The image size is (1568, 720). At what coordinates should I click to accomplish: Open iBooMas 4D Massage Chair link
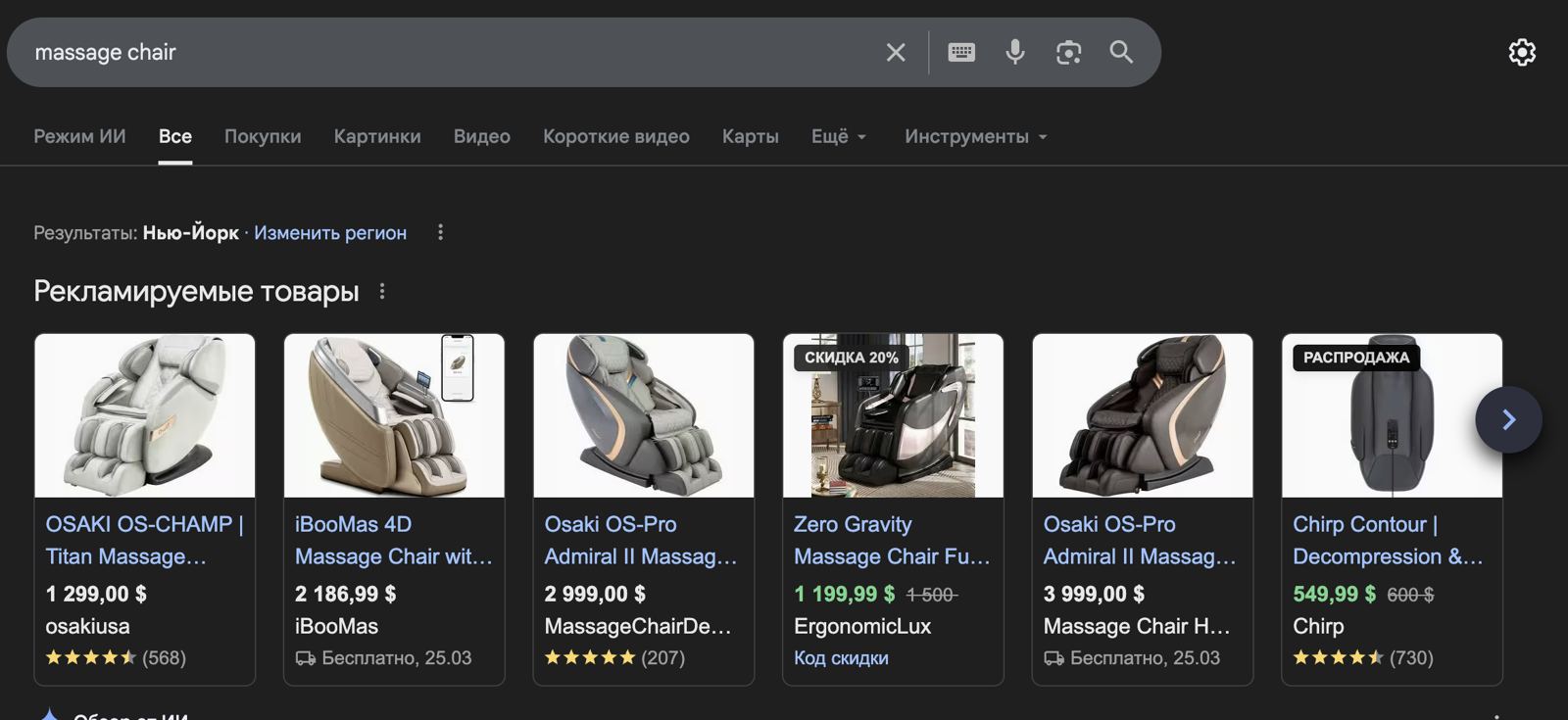coord(394,540)
